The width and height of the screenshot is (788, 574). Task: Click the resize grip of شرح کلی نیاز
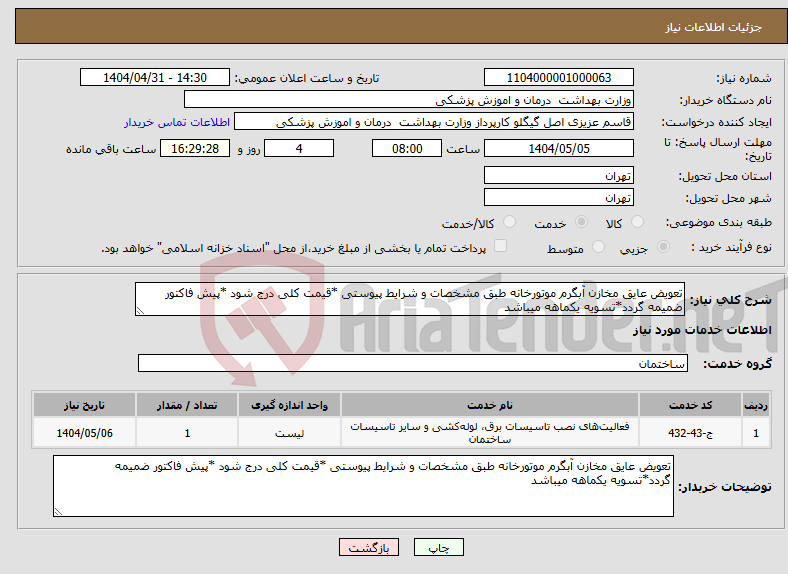tap(140, 311)
